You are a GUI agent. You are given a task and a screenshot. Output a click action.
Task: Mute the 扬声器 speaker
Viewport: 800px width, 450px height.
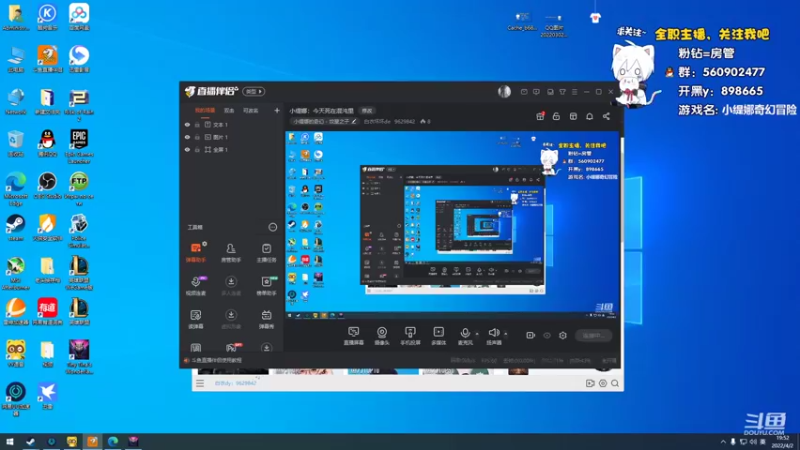(493, 336)
